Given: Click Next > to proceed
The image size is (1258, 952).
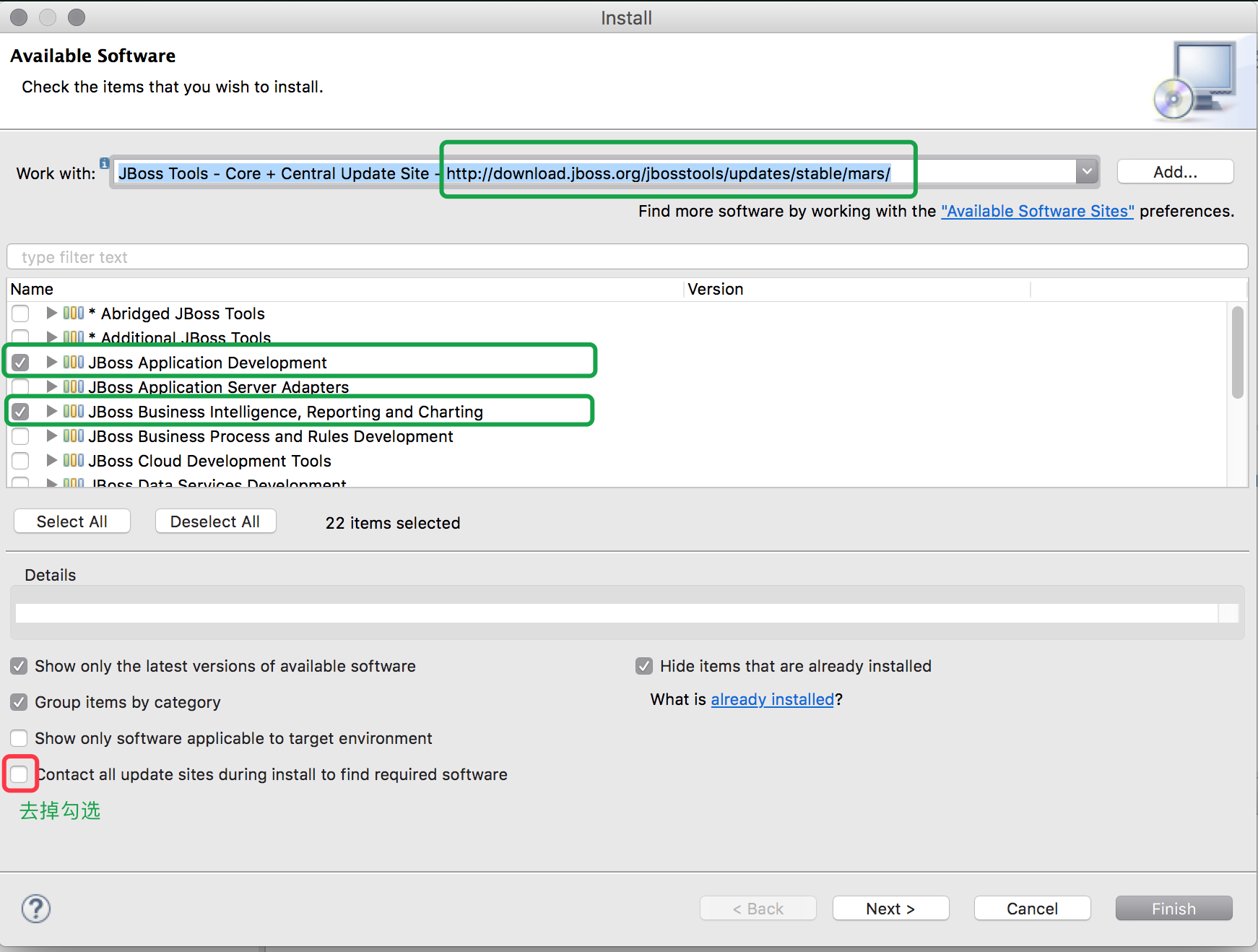Looking at the screenshot, I should [890, 909].
